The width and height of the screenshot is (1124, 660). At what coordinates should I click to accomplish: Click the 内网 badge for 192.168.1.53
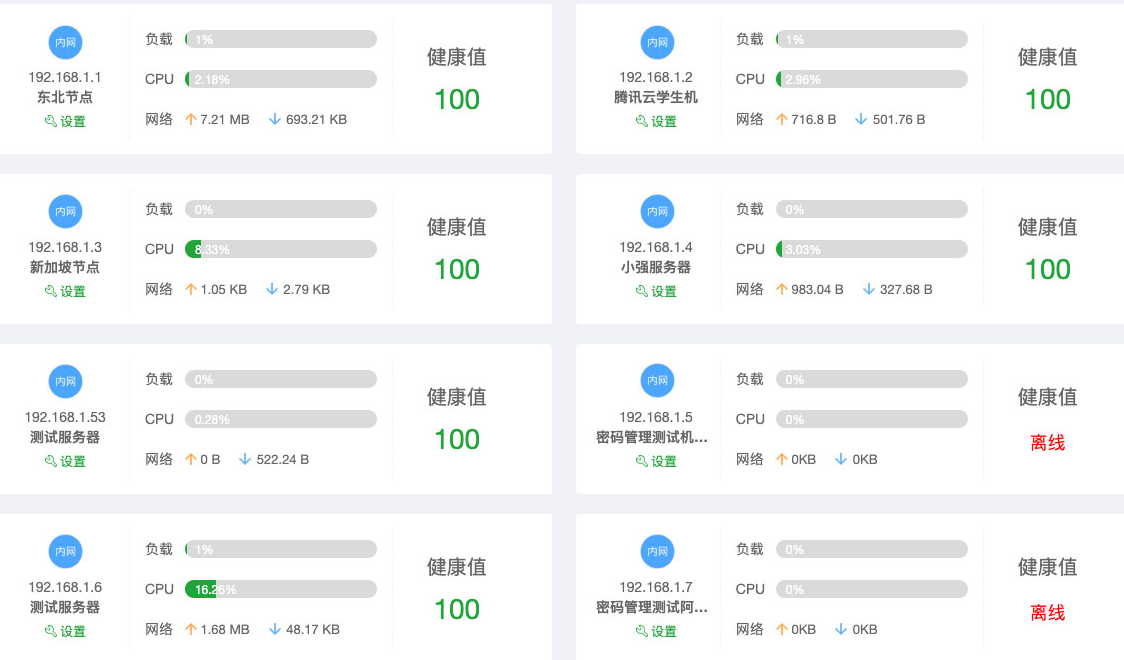click(66, 382)
